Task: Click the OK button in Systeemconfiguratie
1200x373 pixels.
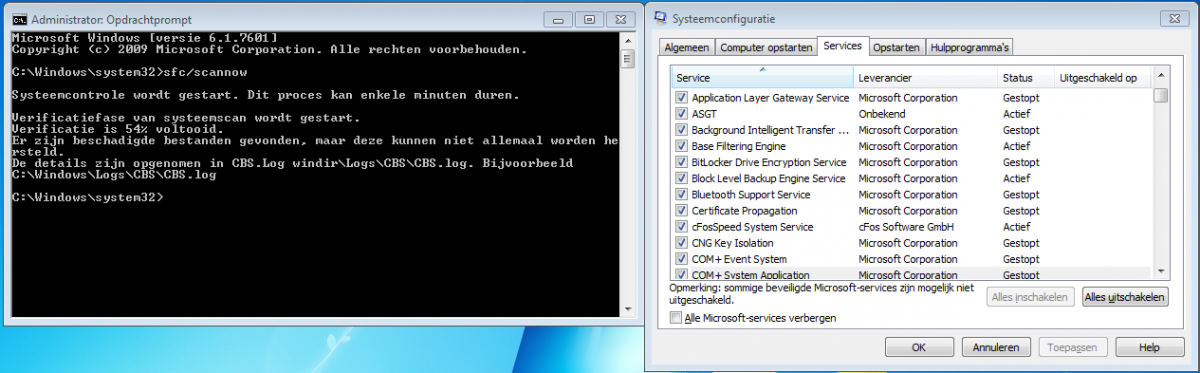Action: tap(919, 347)
